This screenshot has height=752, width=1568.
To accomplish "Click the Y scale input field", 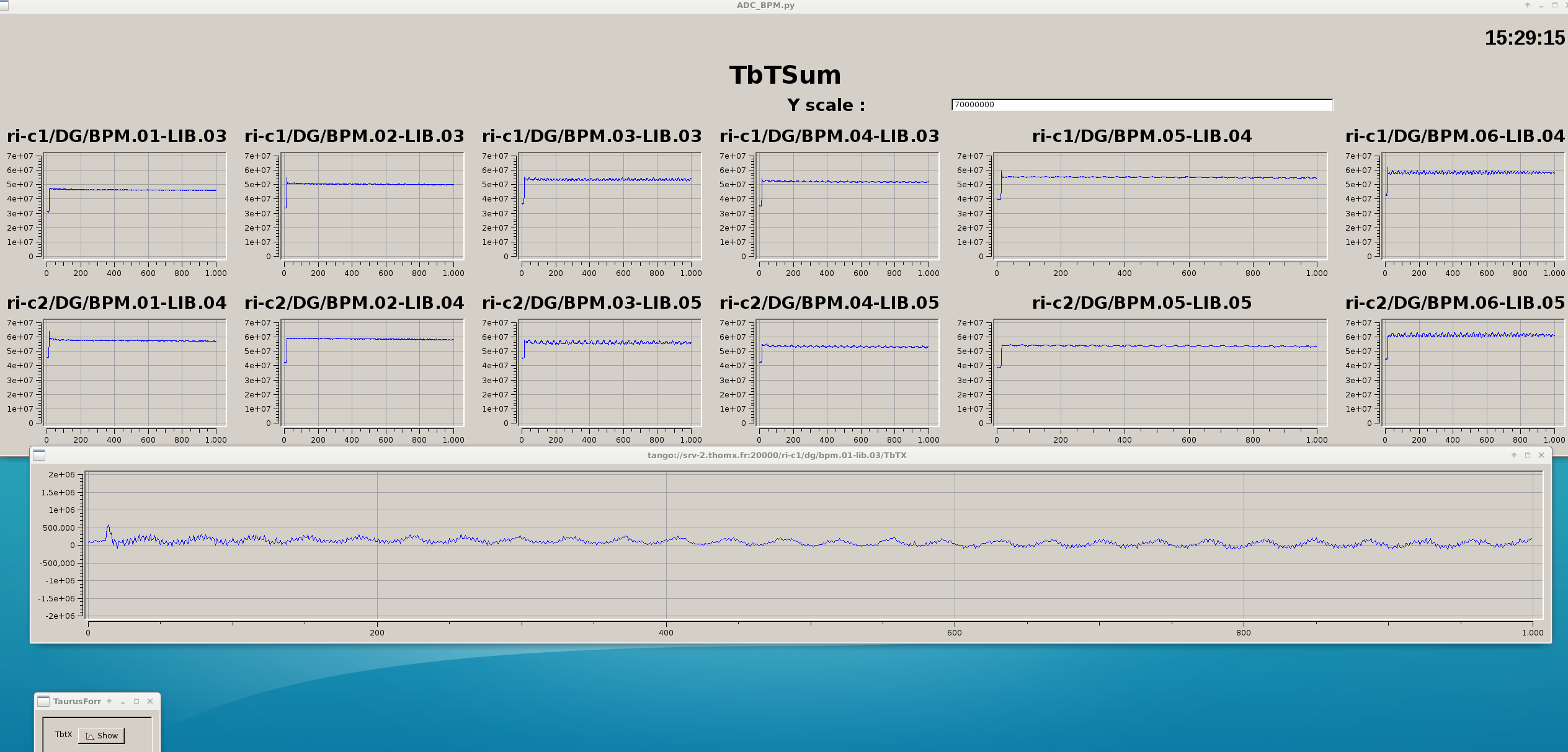I will 1141,105.
